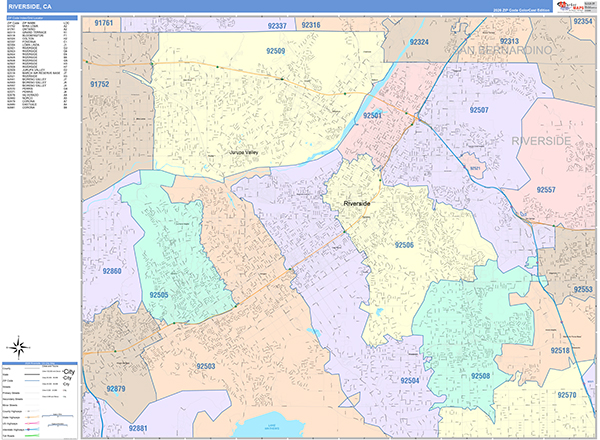This screenshot has height=440, width=600.
Task: Click ZIP code label 92881
Action: click(138, 428)
